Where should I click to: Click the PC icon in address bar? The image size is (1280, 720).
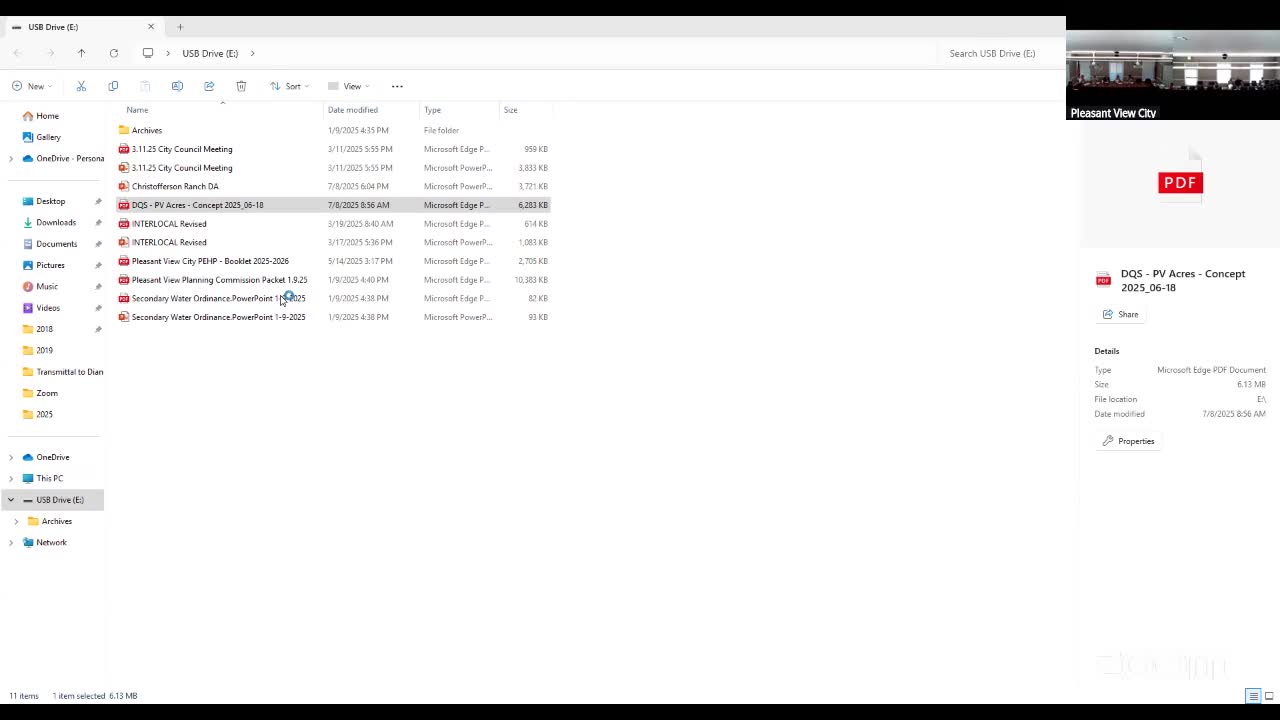pyautogui.click(x=148, y=53)
